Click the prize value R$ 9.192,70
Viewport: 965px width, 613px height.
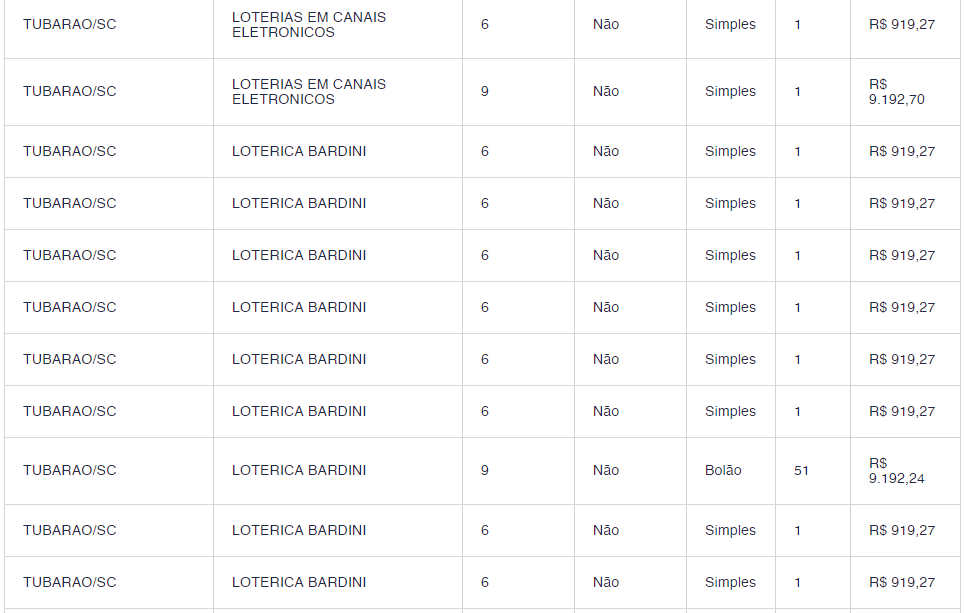[x=896, y=92]
